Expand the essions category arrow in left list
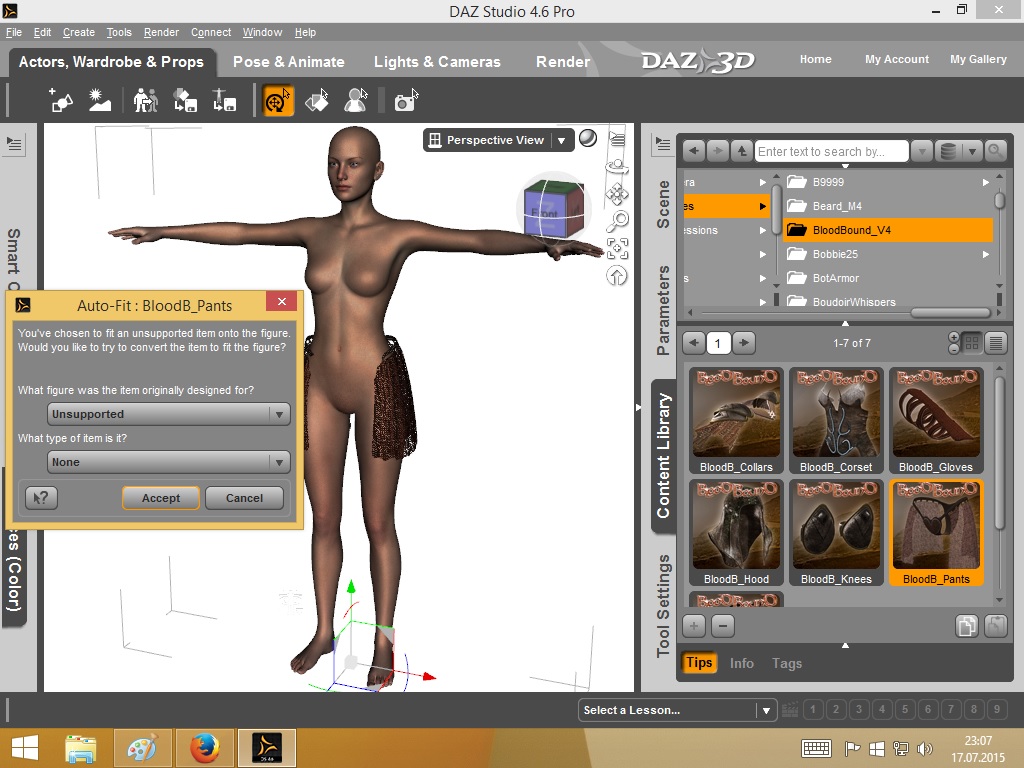This screenshot has width=1024, height=768. pos(762,230)
